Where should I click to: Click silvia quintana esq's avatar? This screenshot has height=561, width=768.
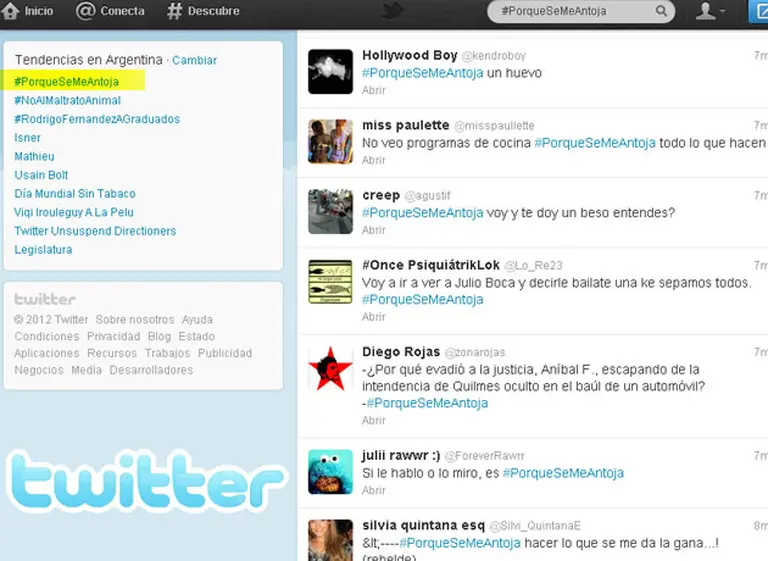click(x=330, y=540)
